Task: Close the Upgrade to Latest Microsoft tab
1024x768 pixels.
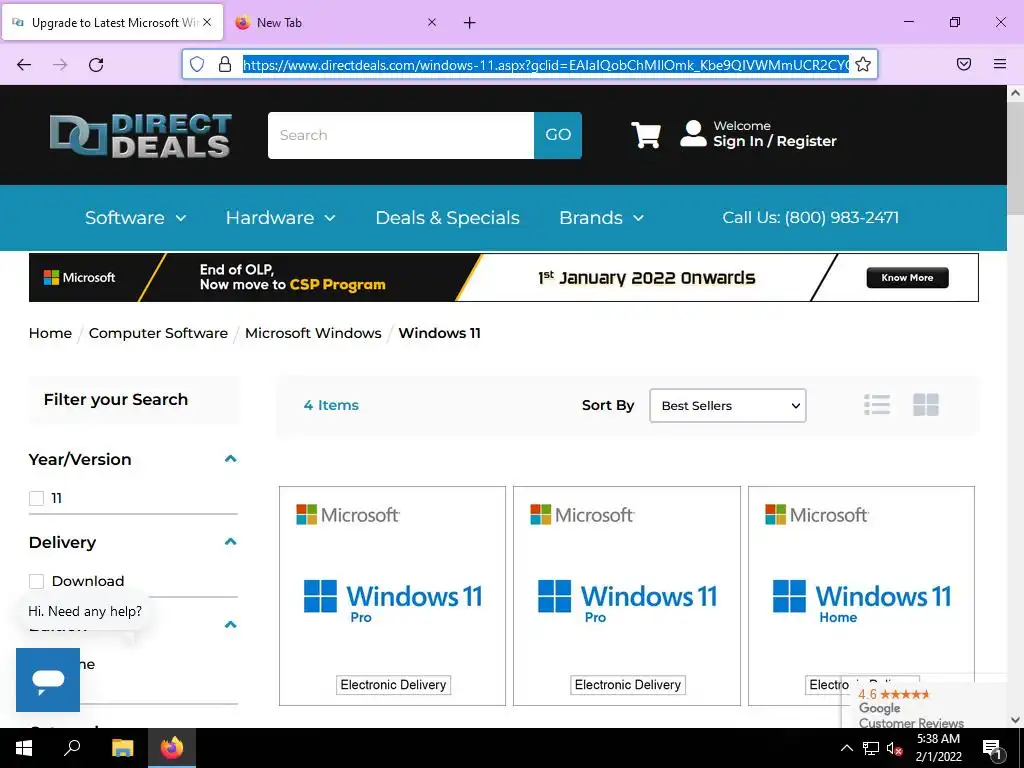Action: 207,22
